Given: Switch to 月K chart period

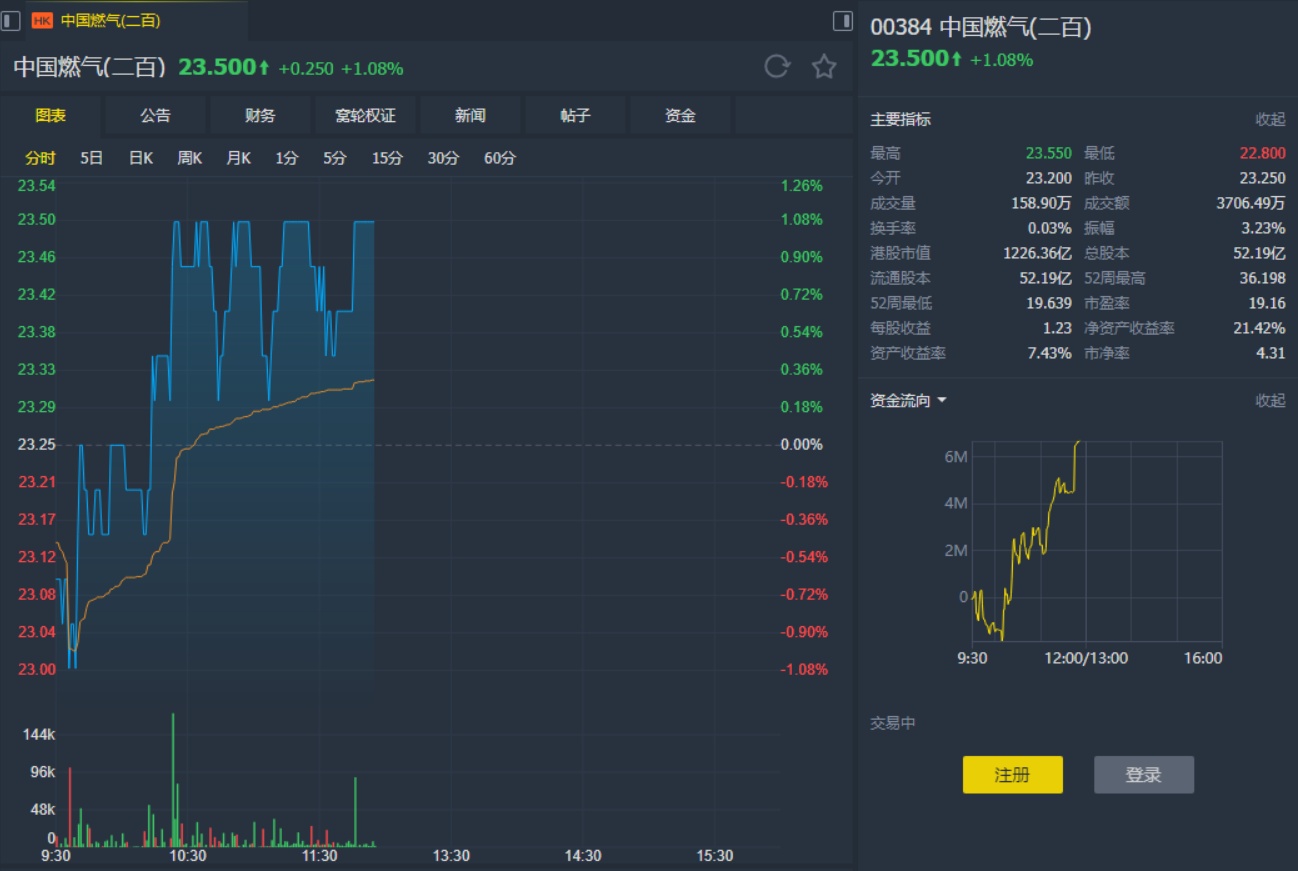Looking at the screenshot, I should click(x=239, y=158).
